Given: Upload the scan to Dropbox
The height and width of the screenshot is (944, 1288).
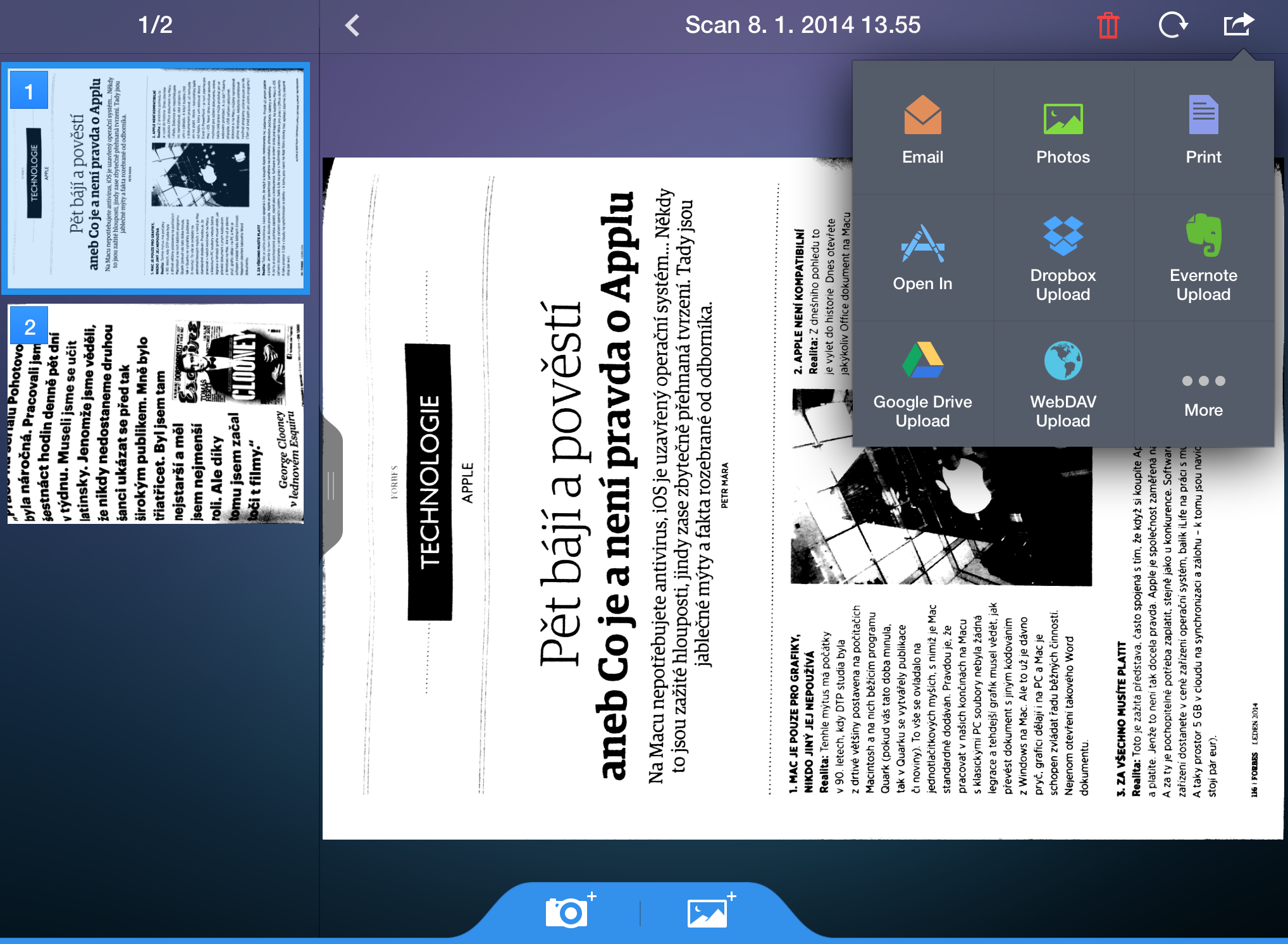Looking at the screenshot, I should pos(1063,257).
